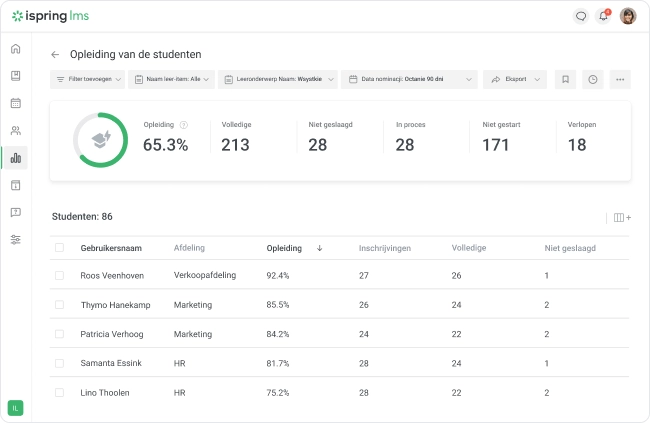Screen dimensions: 650x423
Task: Check the box for Roos Veenhoven
Action: pyautogui.click(x=59, y=275)
